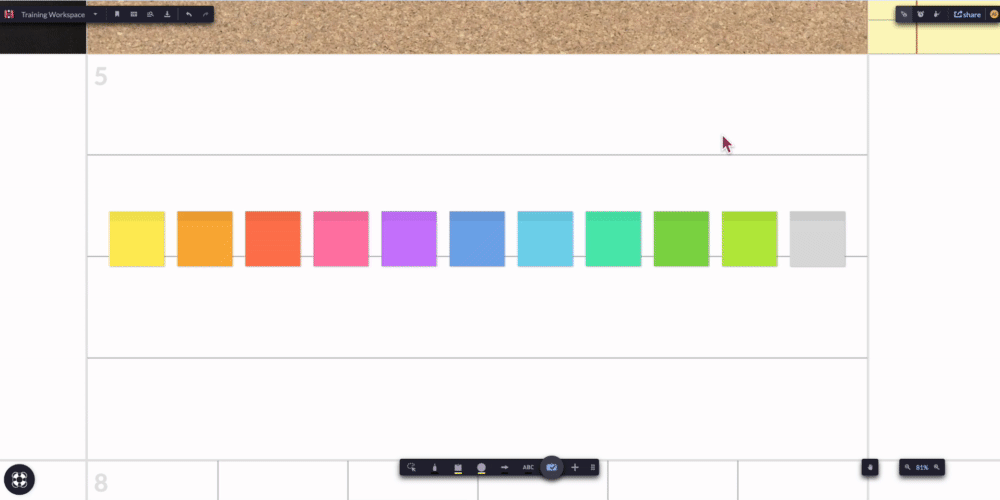This screenshot has height=500, width=1000.
Task: Start the voting session icon
Action: click(937, 14)
